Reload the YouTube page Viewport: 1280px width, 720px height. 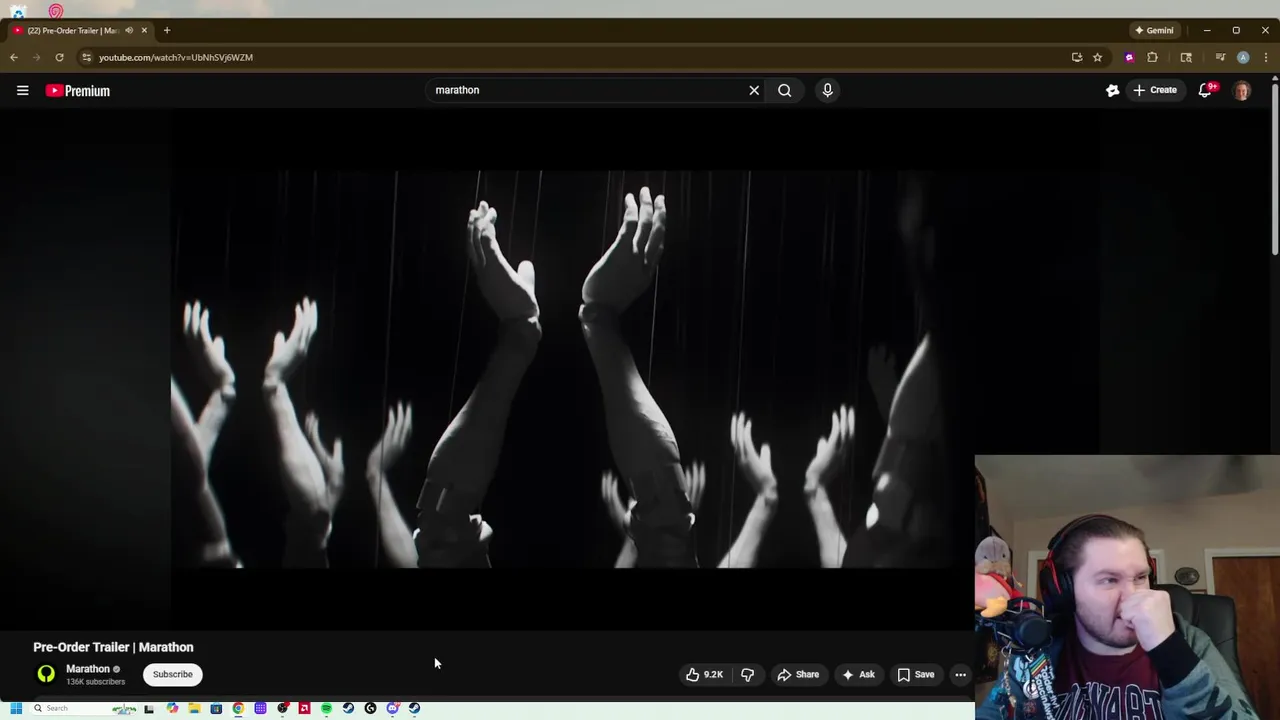point(59,57)
